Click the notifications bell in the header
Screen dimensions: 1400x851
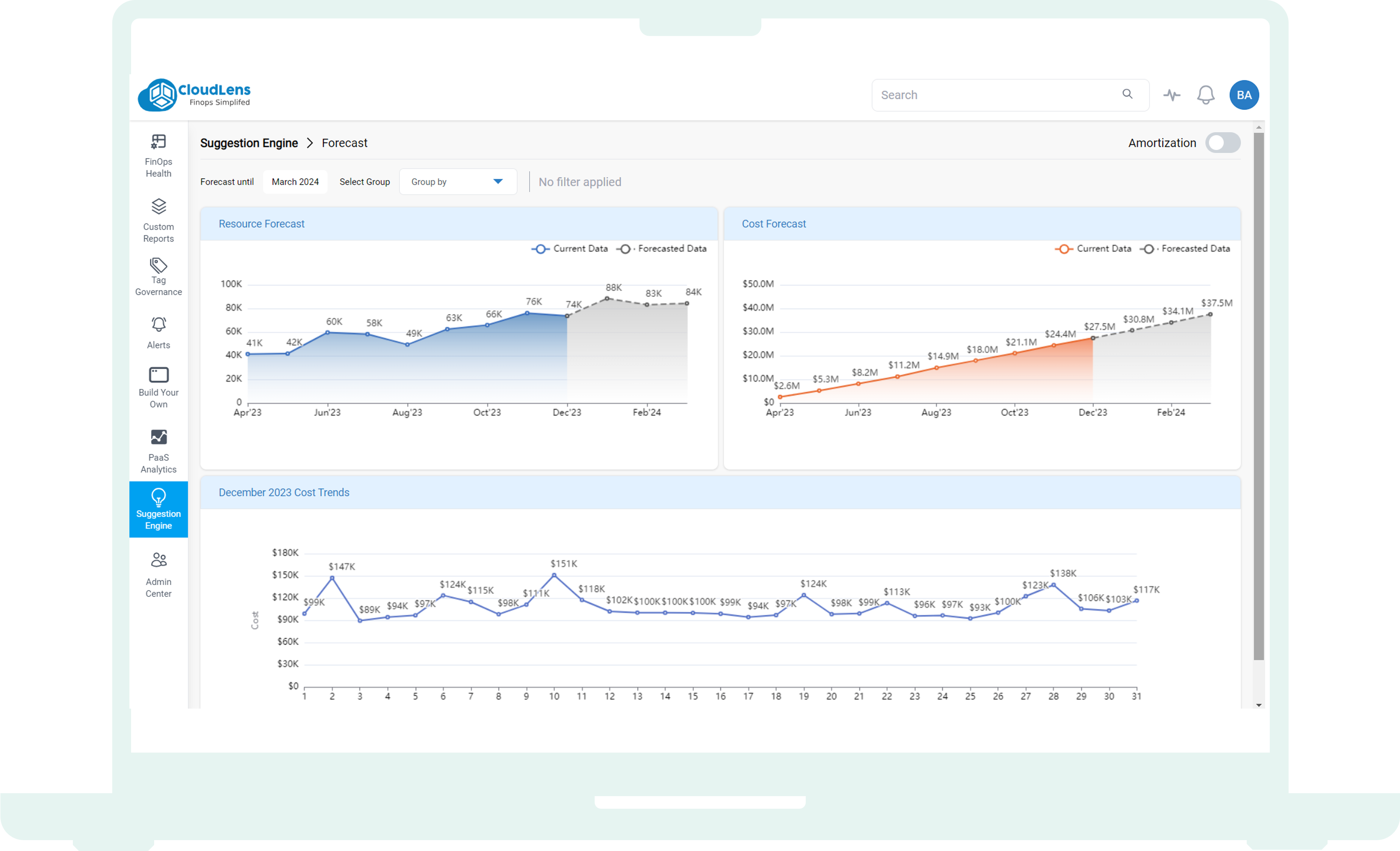(x=1206, y=95)
